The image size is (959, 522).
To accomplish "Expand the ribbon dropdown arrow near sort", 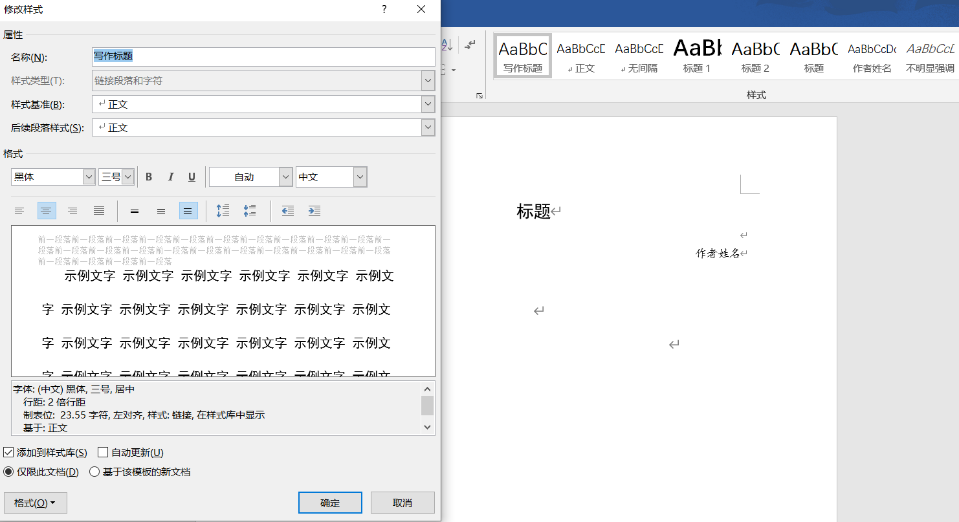I will [x=454, y=70].
